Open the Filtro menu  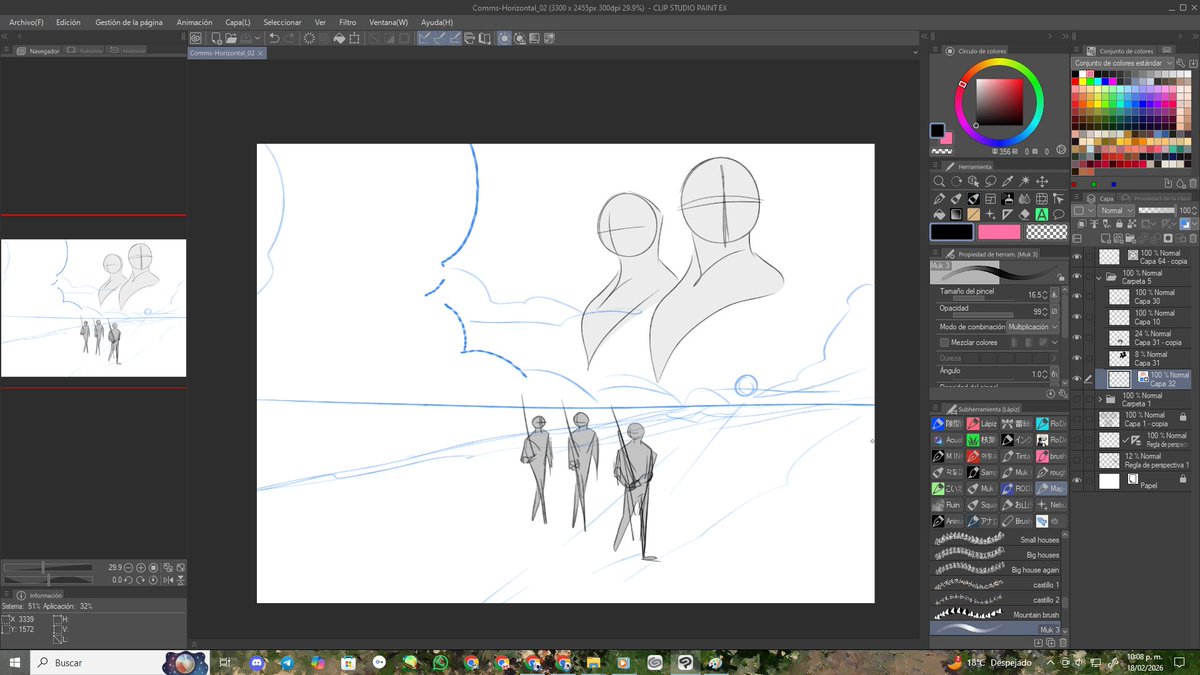coord(347,22)
